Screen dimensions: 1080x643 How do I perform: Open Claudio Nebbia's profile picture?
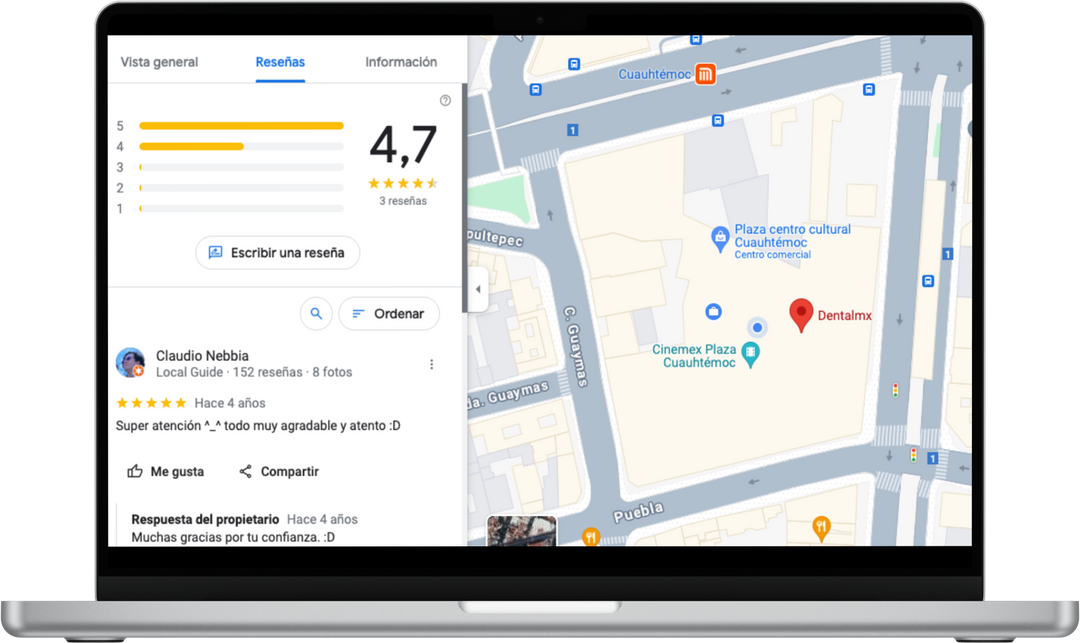(x=130, y=363)
